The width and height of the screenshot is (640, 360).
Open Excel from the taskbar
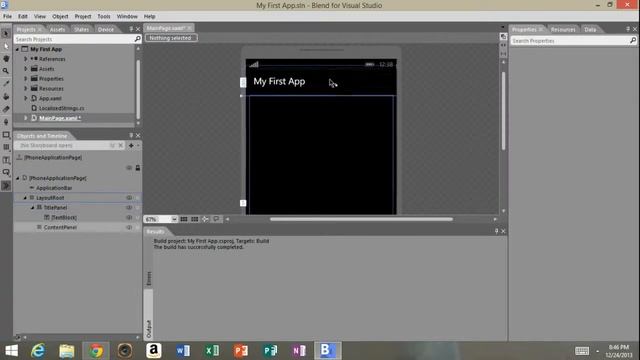click(x=212, y=351)
